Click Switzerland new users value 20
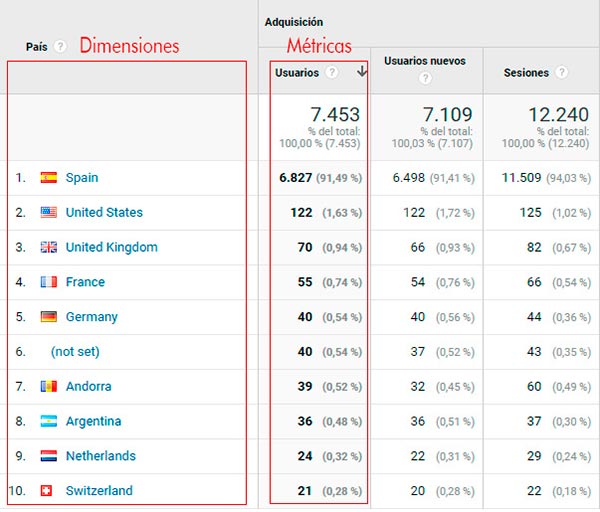Screen dimensions: 600x512 tap(418, 491)
